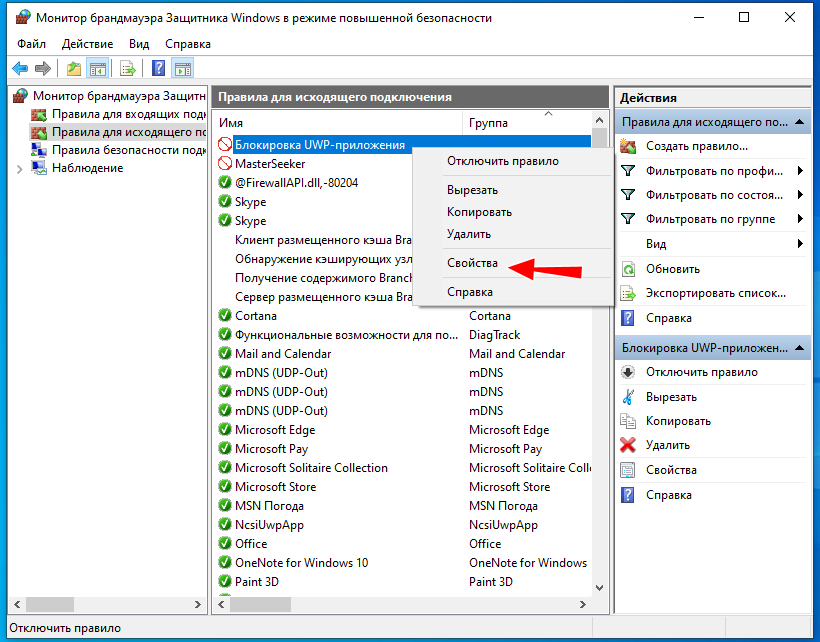Open the Действие menu
The image size is (820, 642).
point(87,44)
